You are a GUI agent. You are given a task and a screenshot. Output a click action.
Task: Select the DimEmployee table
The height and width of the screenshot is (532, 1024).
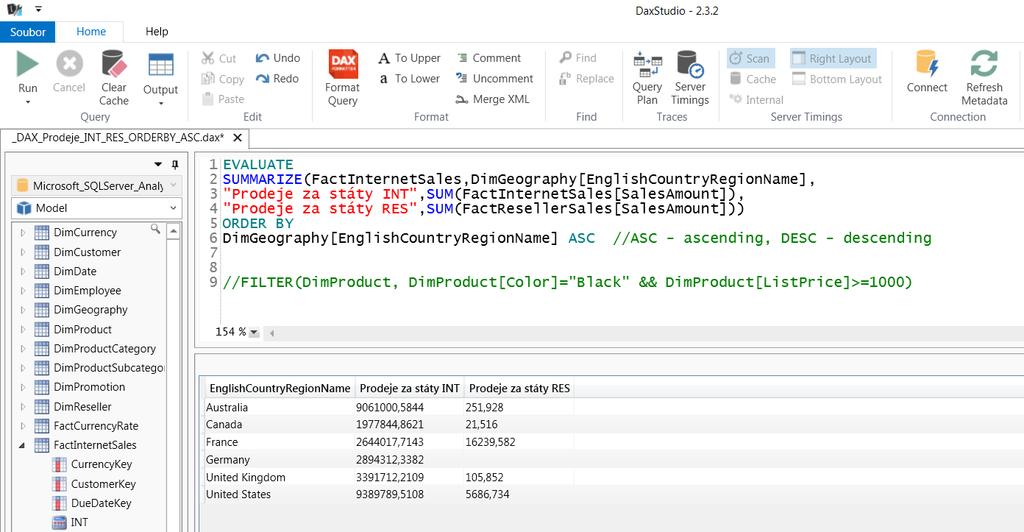(x=87, y=290)
